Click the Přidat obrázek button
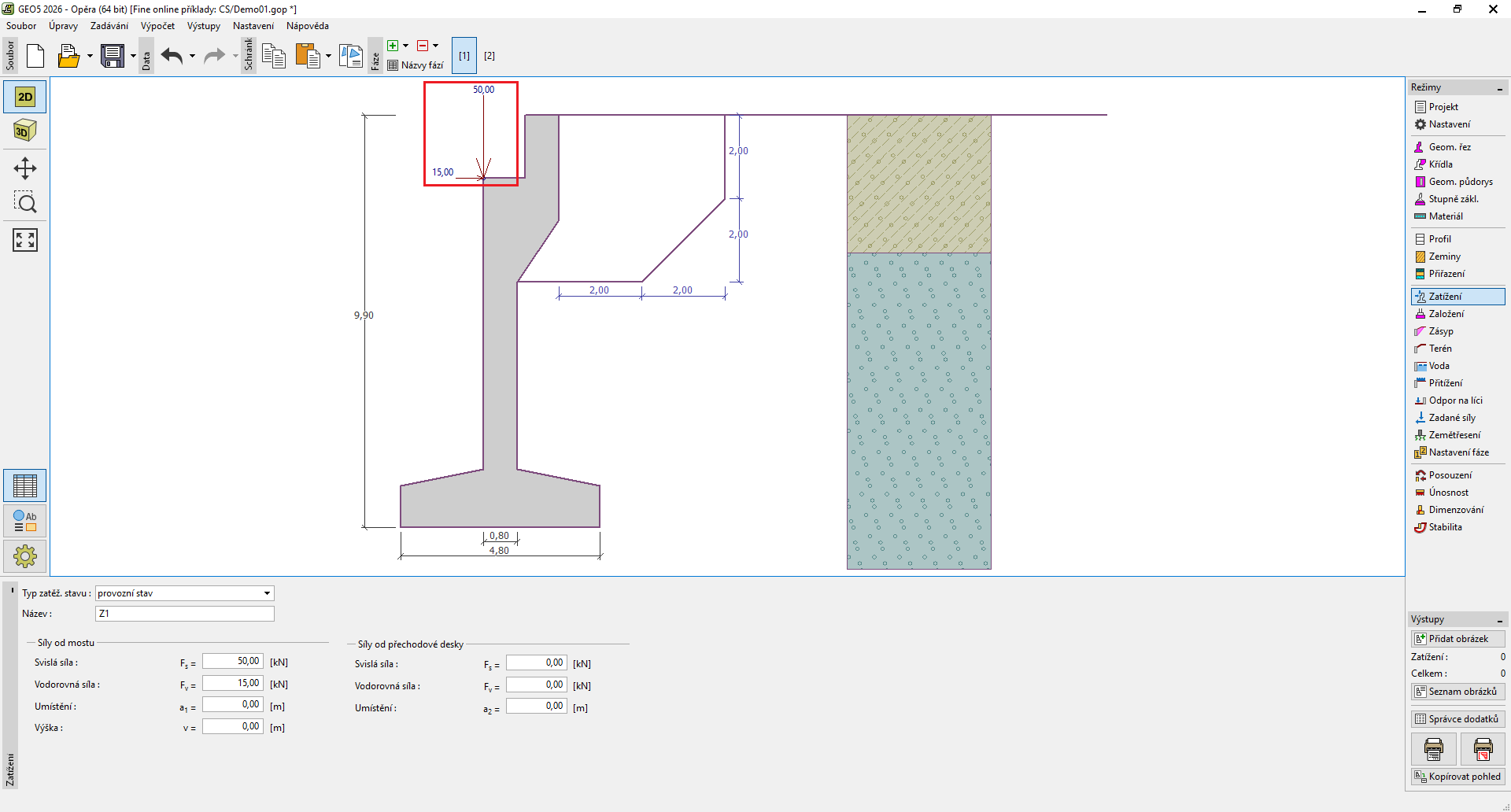The image size is (1511, 812). point(1457,639)
